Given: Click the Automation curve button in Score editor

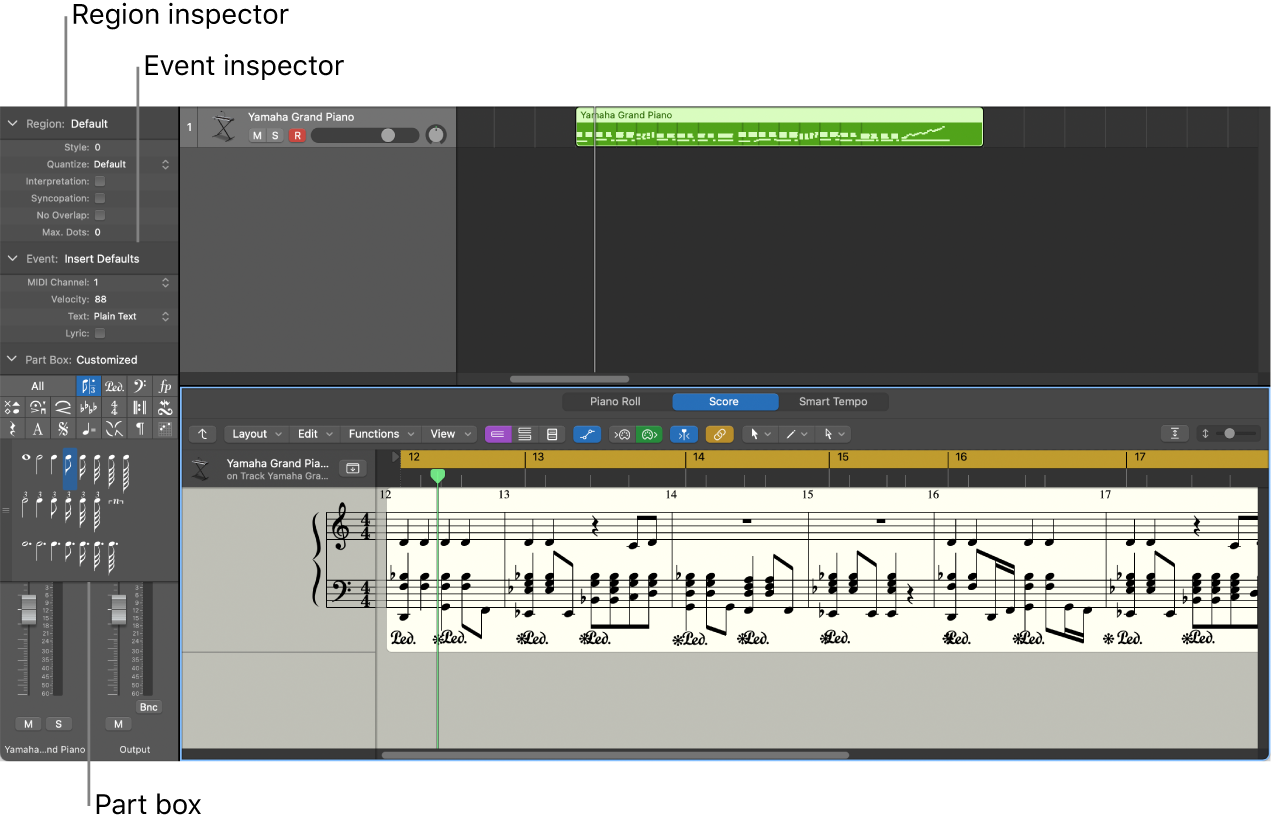Looking at the screenshot, I should click(587, 434).
